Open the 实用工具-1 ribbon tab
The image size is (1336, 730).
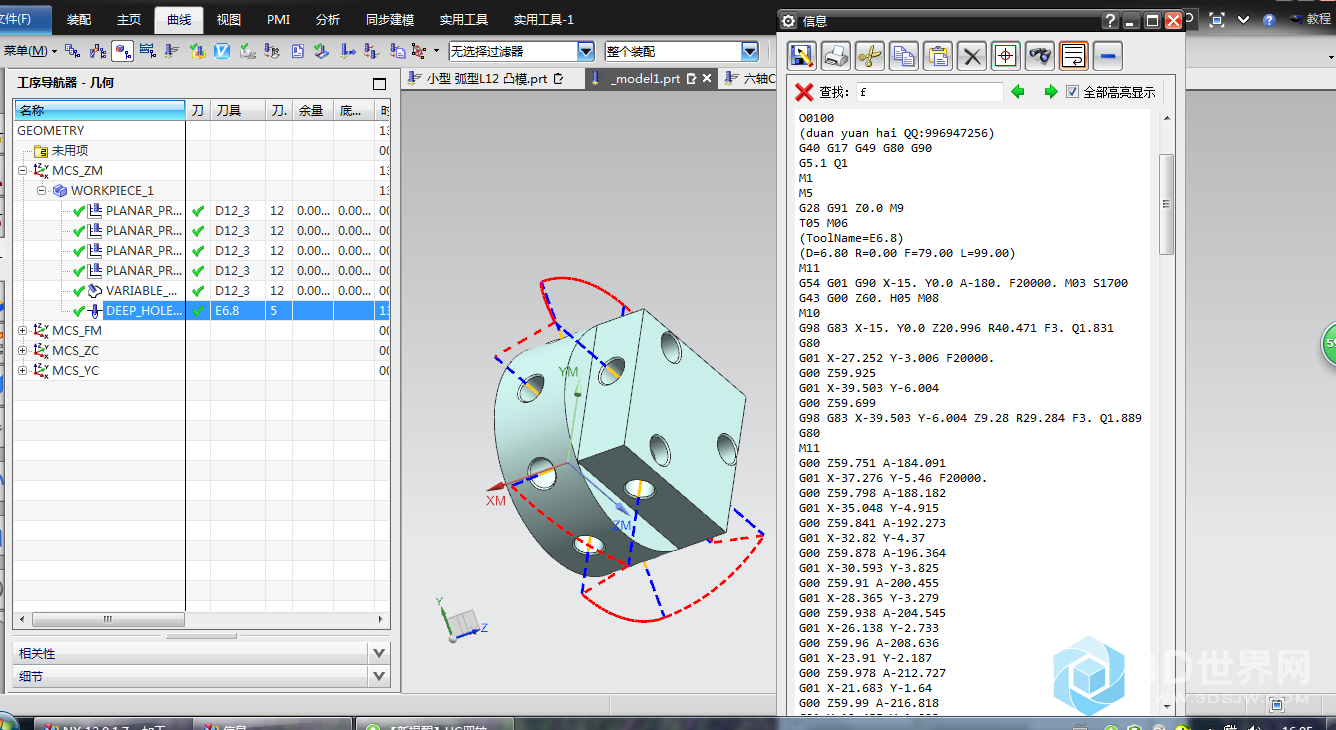tap(544, 19)
